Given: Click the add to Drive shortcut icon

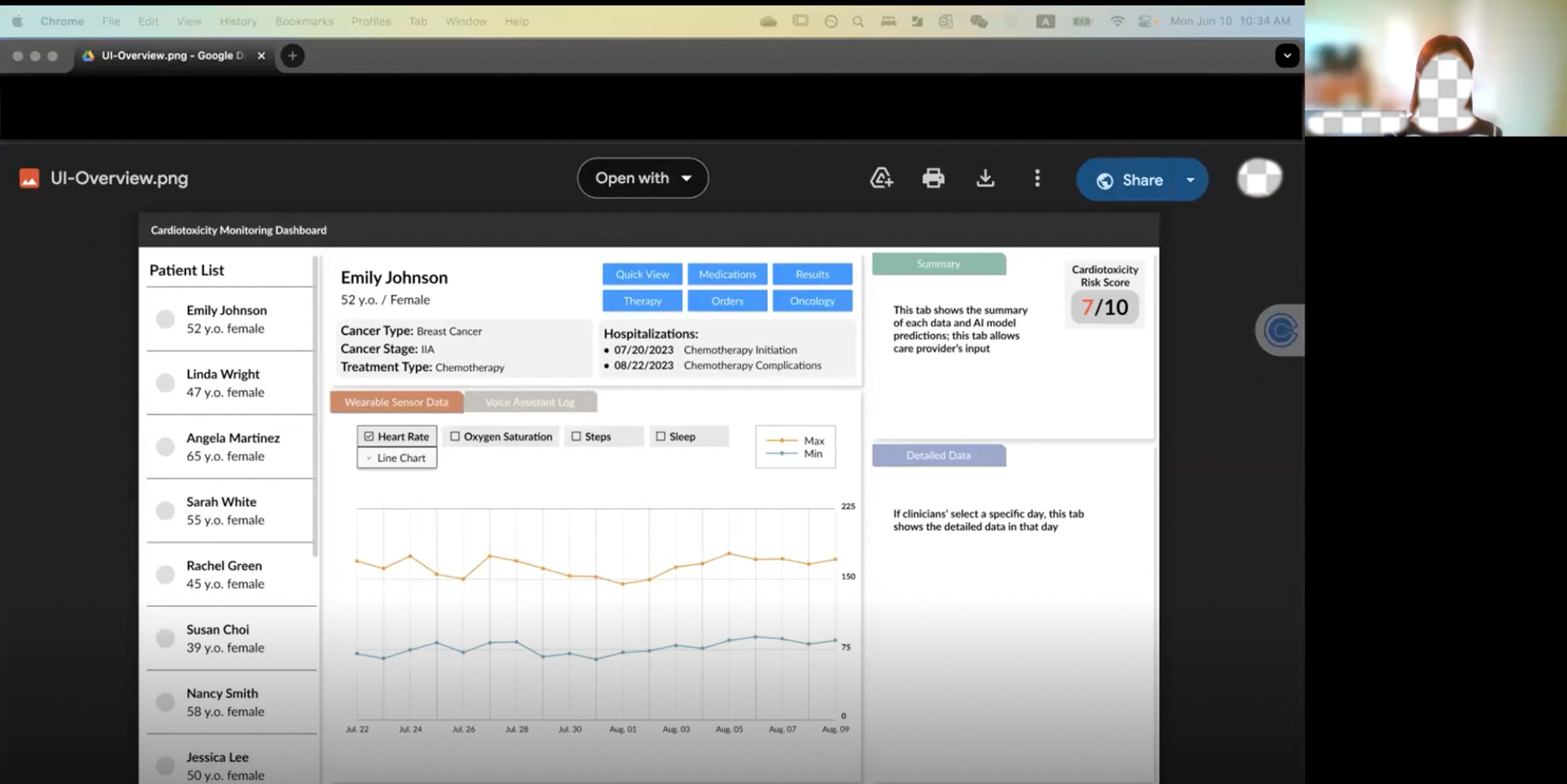Looking at the screenshot, I should 881,179.
